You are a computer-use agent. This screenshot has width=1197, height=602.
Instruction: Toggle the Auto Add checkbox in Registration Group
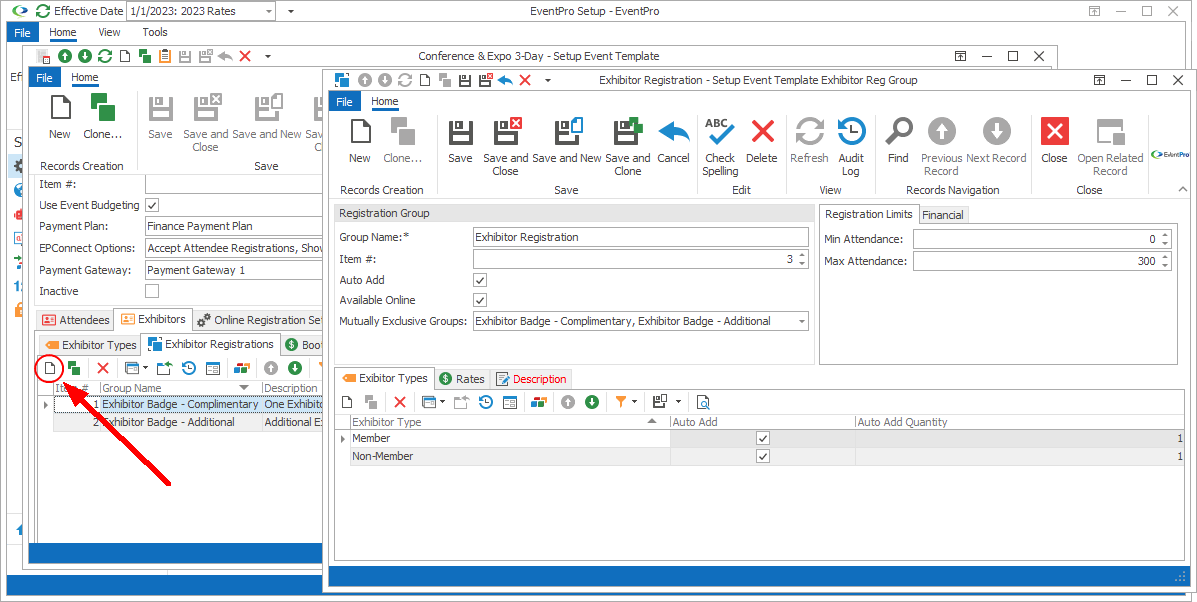pos(480,280)
